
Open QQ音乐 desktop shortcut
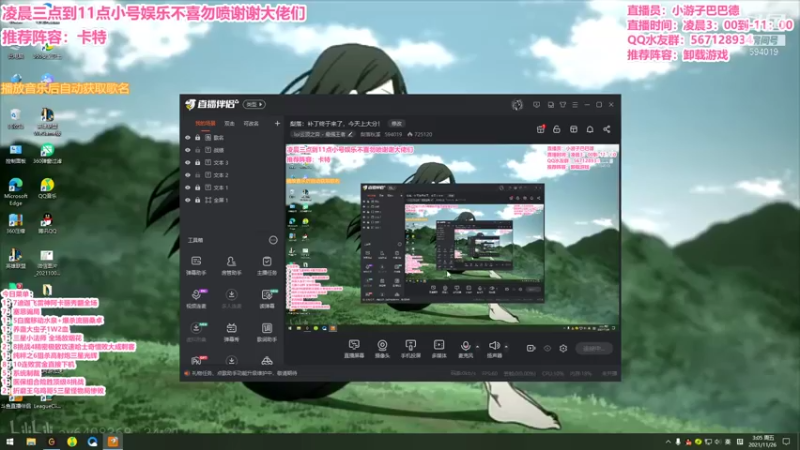[x=47, y=188]
